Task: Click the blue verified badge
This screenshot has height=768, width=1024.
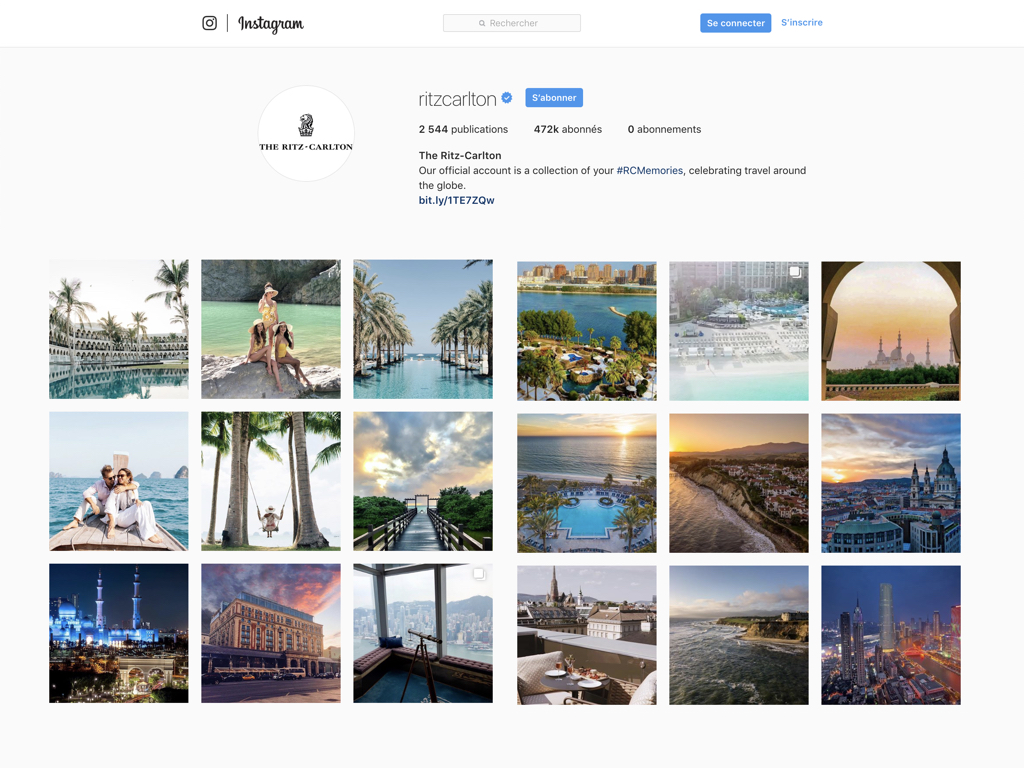Action: pyautogui.click(x=507, y=98)
